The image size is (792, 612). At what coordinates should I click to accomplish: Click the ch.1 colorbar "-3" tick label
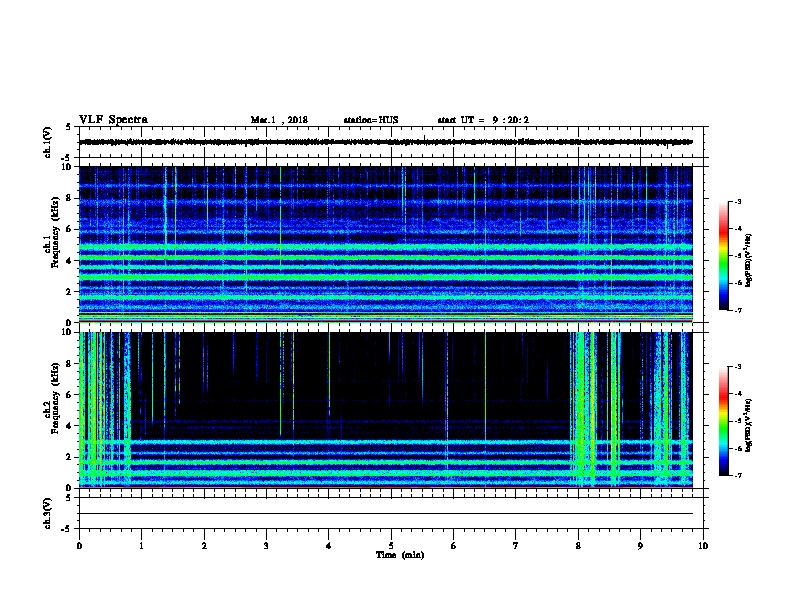737,201
